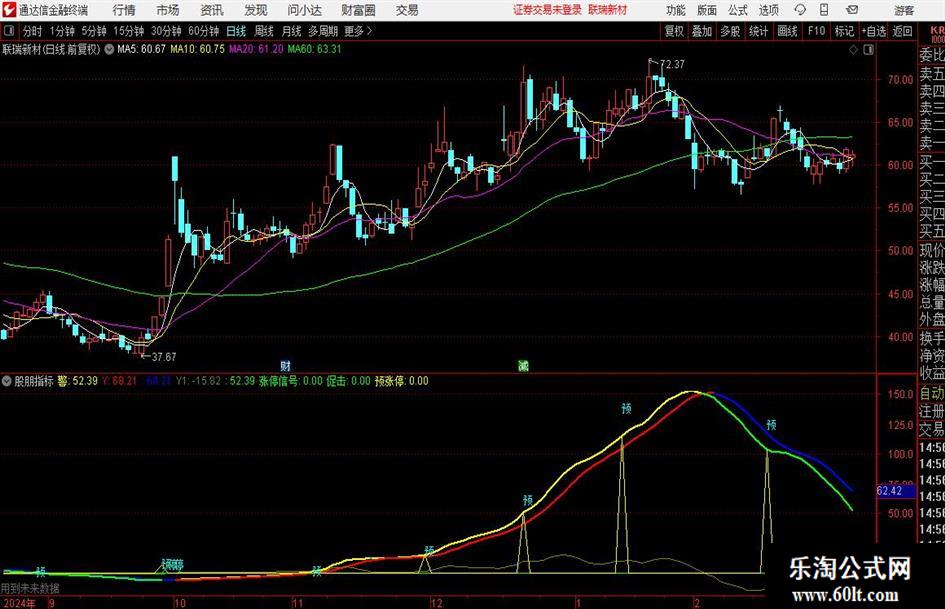Click the MA10: 60.75 label
Viewport: 945px width, 609px height.
pos(197,49)
